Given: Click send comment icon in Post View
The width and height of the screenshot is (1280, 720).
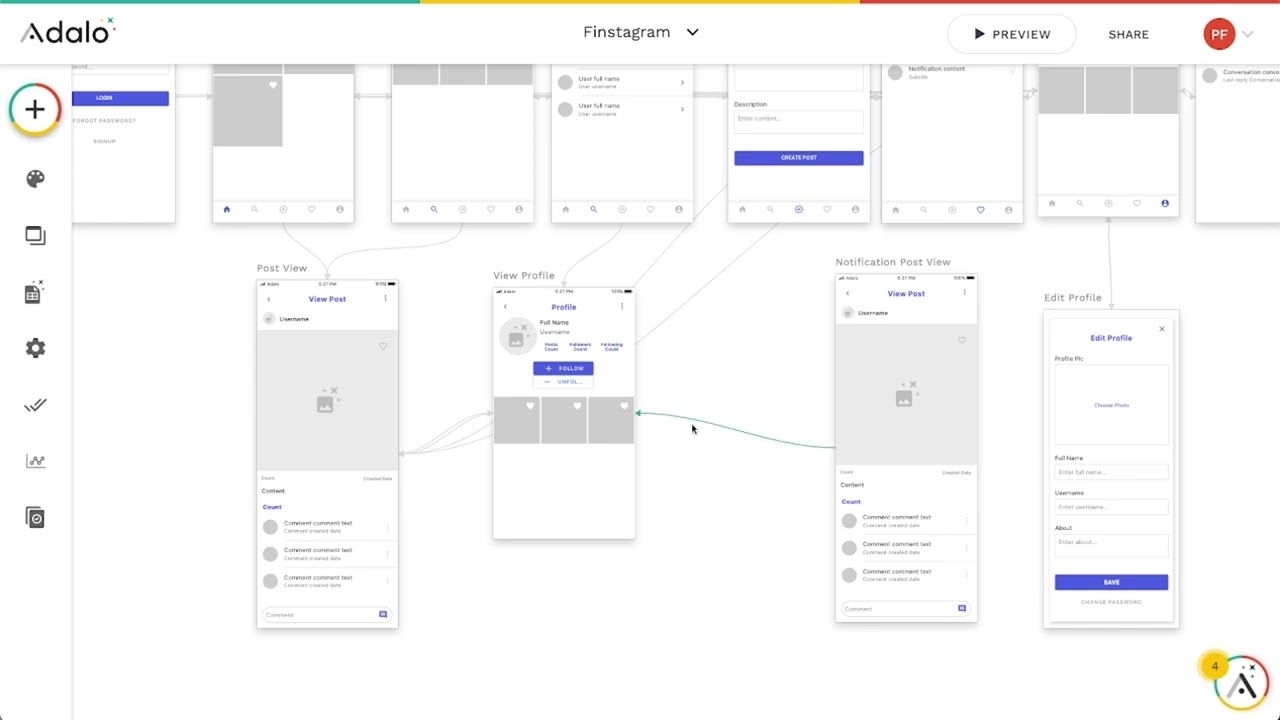Looking at the screenshot, I should pyautogui.click(x=383, y=615).
